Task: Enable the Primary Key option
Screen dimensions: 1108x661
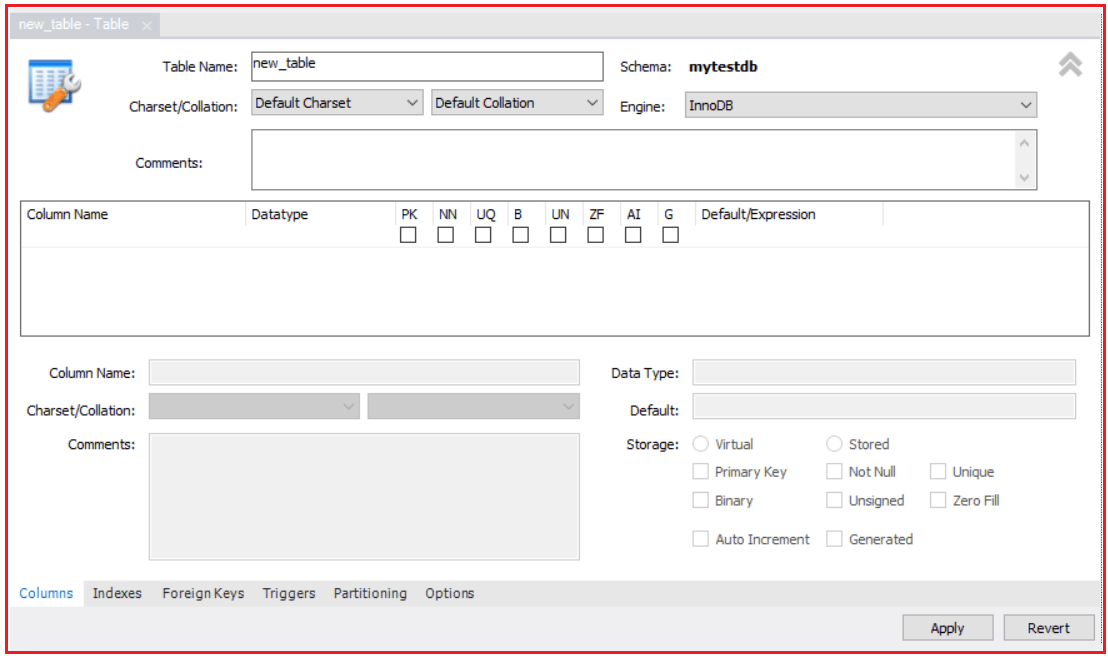Action: [699, 472]
